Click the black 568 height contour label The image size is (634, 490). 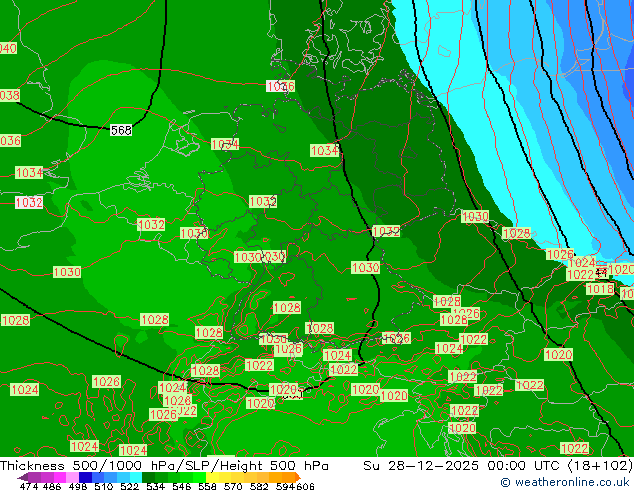[121, 130]
